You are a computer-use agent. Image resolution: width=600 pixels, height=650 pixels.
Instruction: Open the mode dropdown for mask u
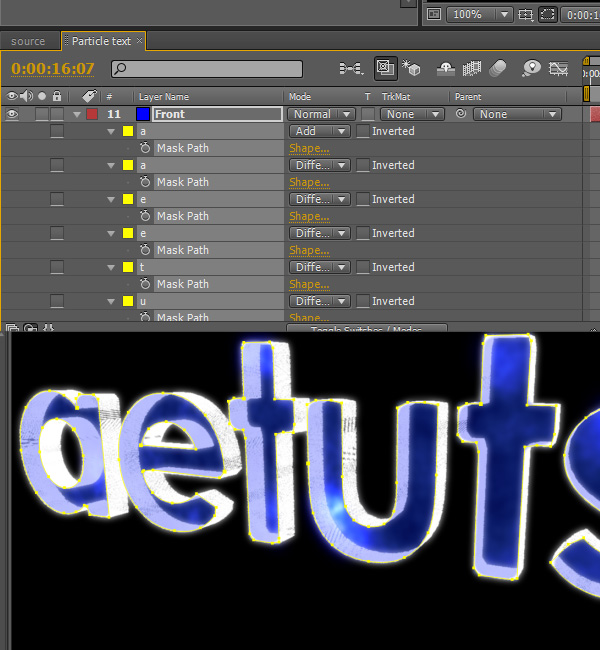coord(320,301)
